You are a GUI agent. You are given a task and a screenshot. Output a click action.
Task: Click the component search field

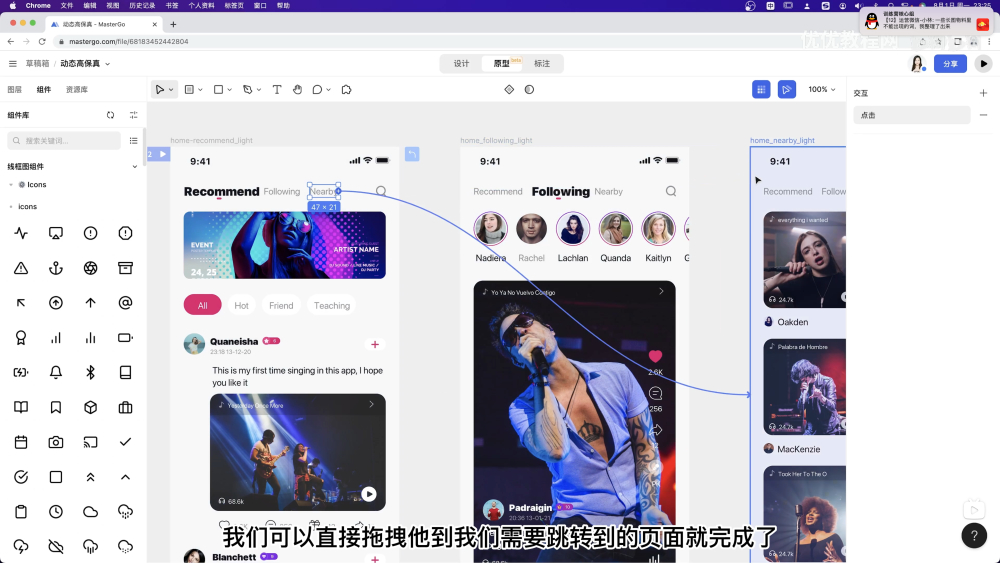(64, 141)
